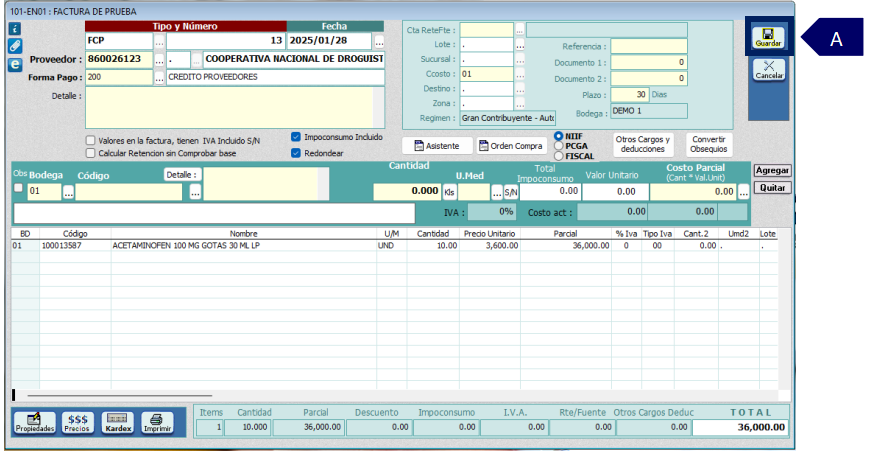The image size is (878, 451).
Task: Open lookup beside Destino field
Action: [x=520, y=89]
